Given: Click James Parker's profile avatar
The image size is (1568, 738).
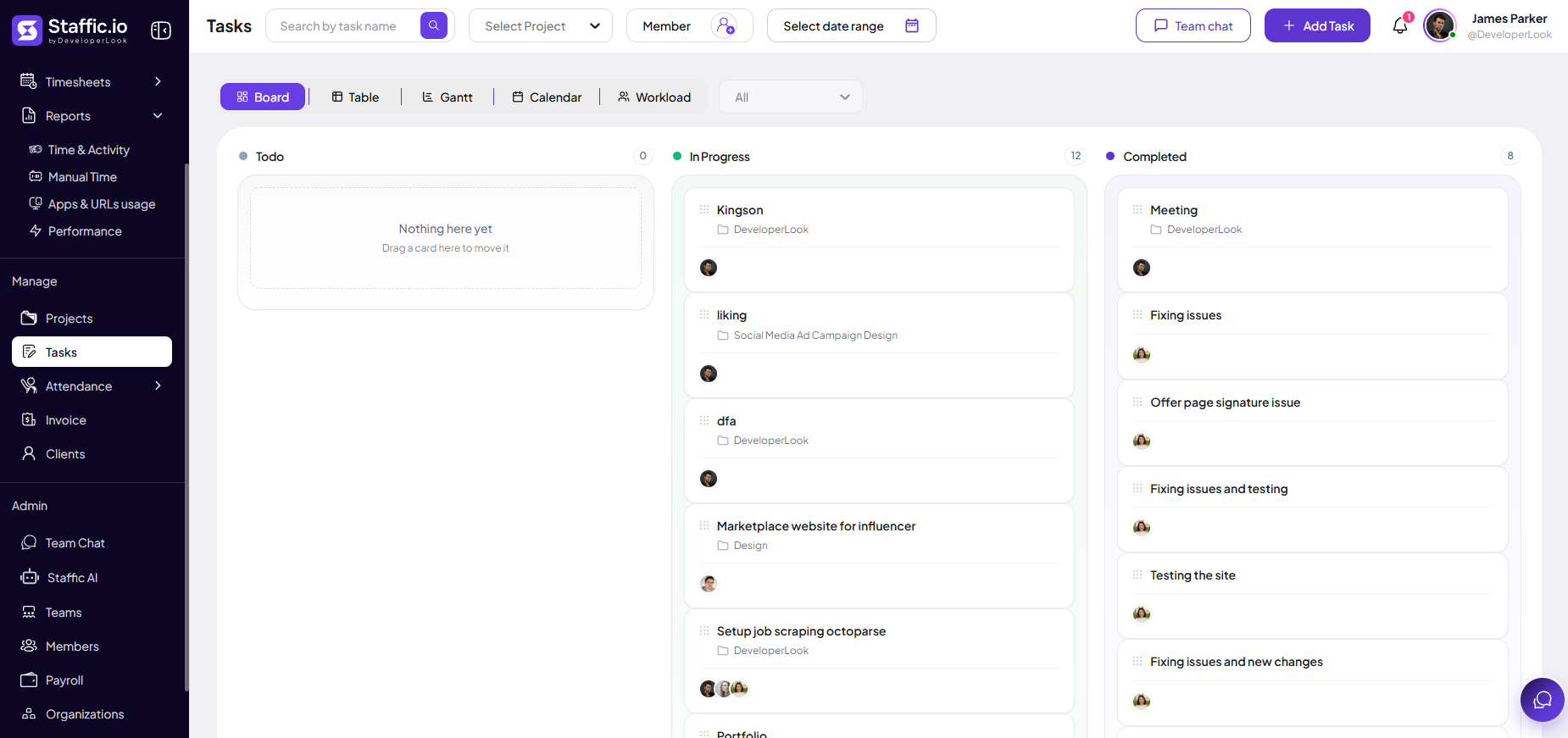Looking at the screenshot, I should pos(1439,25).
